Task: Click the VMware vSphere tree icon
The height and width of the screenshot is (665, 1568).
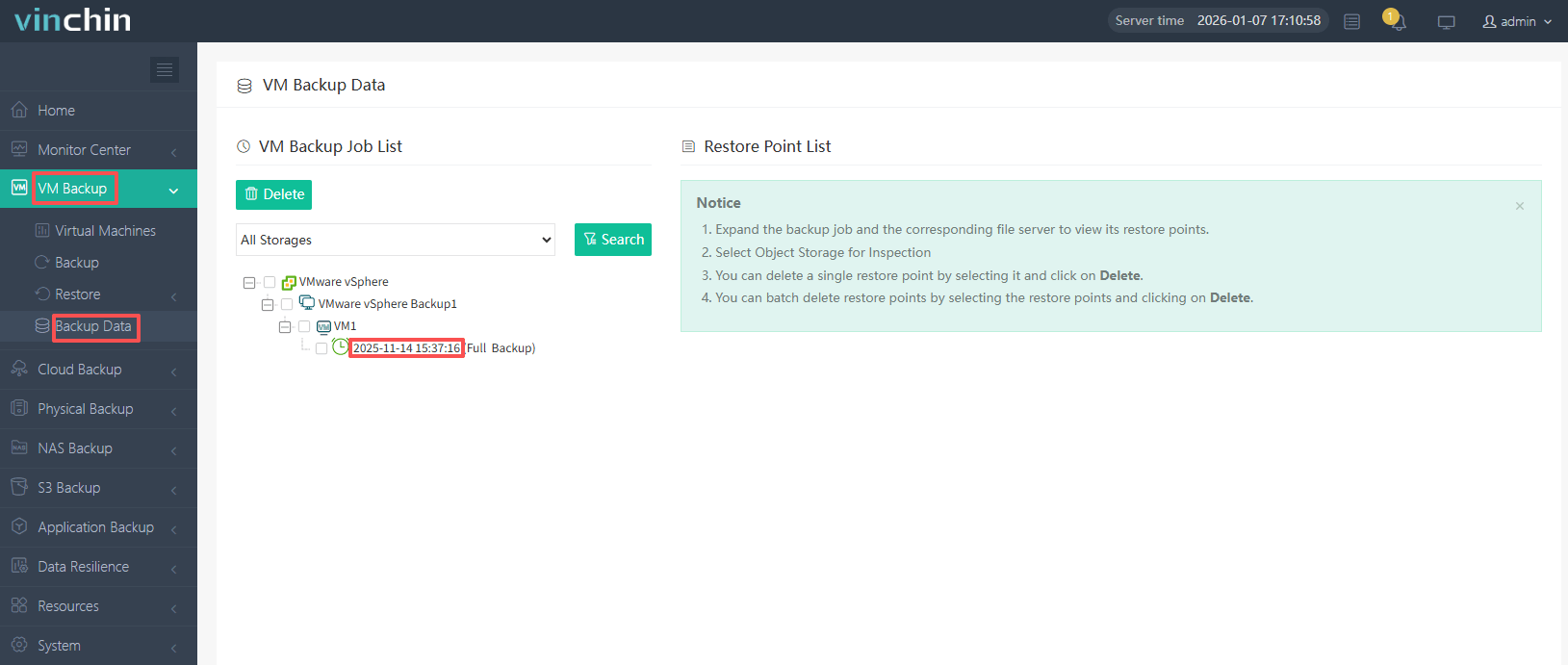Action: [289, 282]
